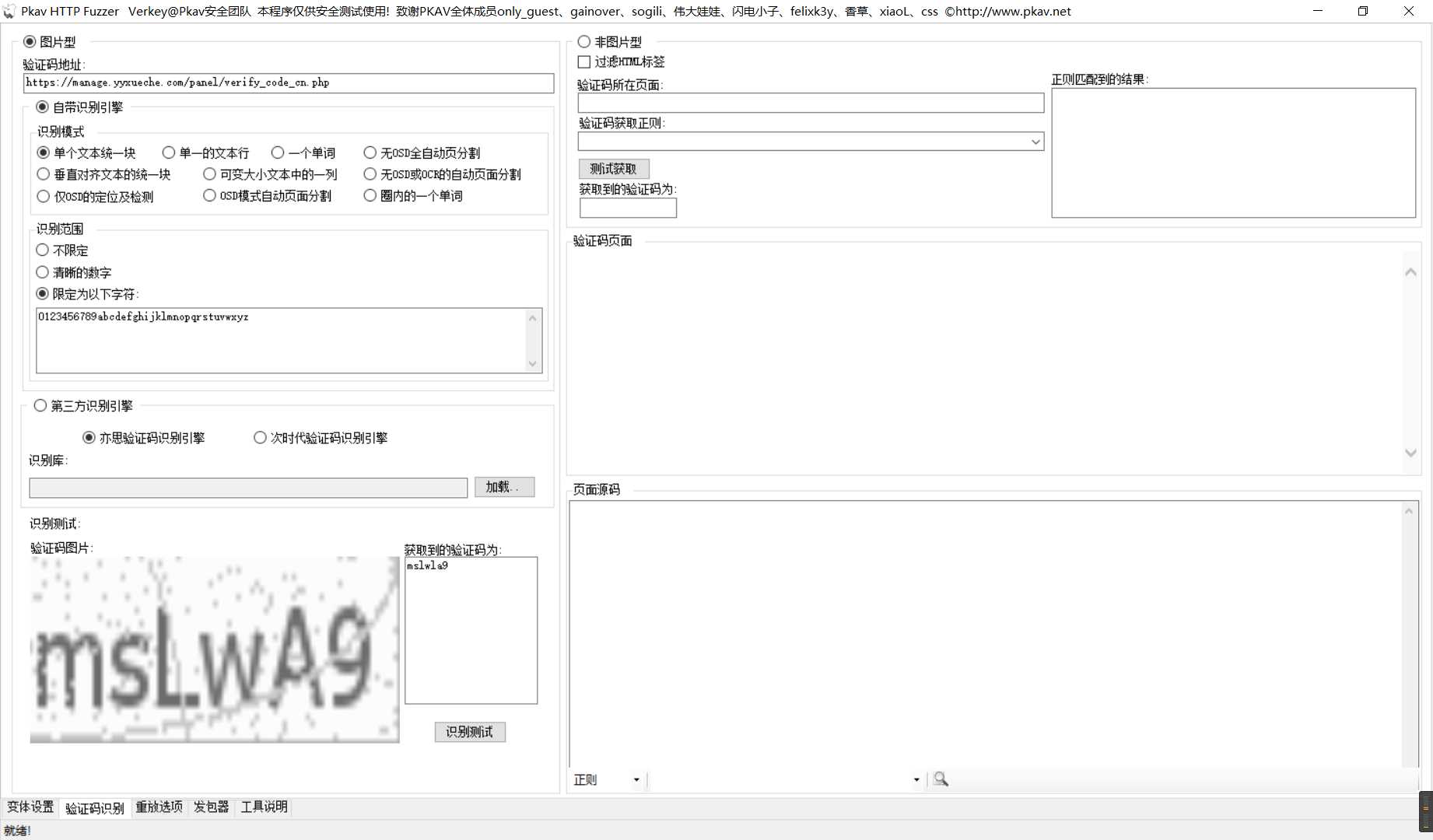Switch to the 工具说明 tab
Screen dimensions: 1433x840
pyautogui.click(x=264, y=807)
